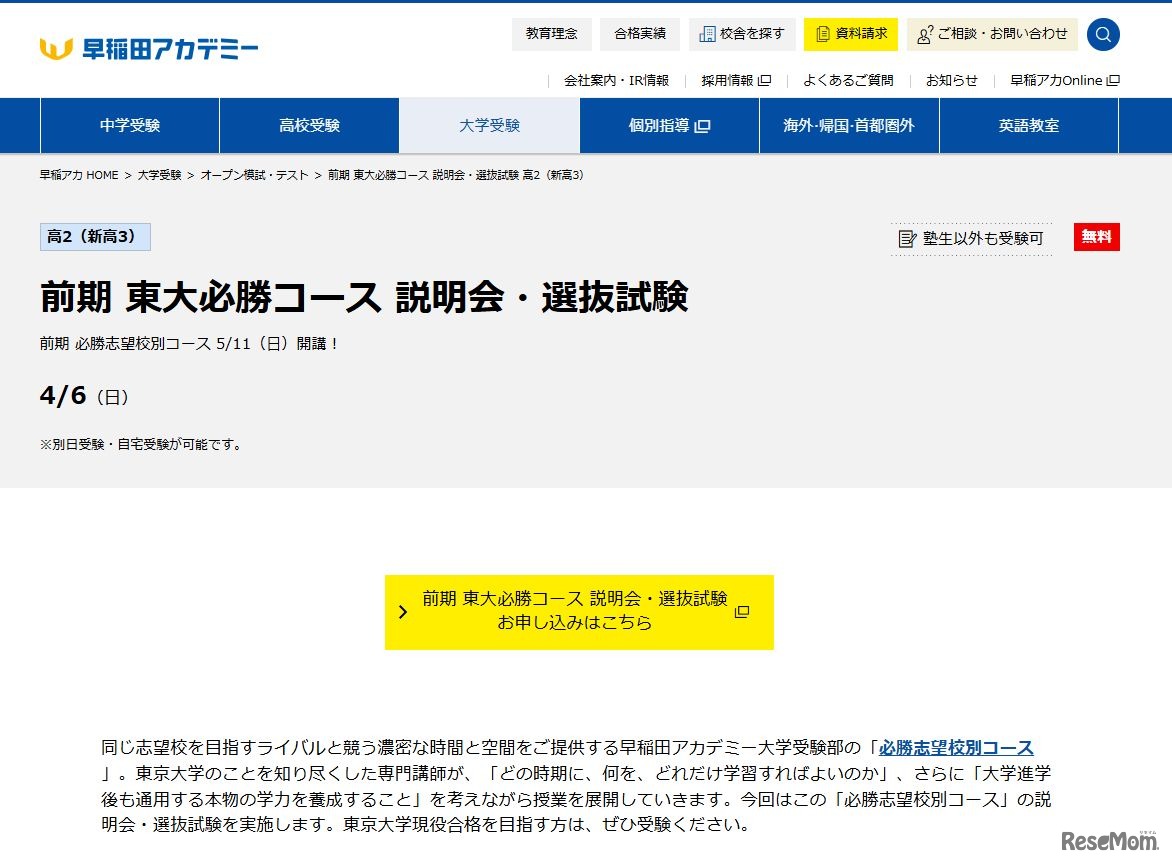This screenshot has width=1172, height=864.
Task: Click the Waseda Academy logo
Action: point(146,45)
